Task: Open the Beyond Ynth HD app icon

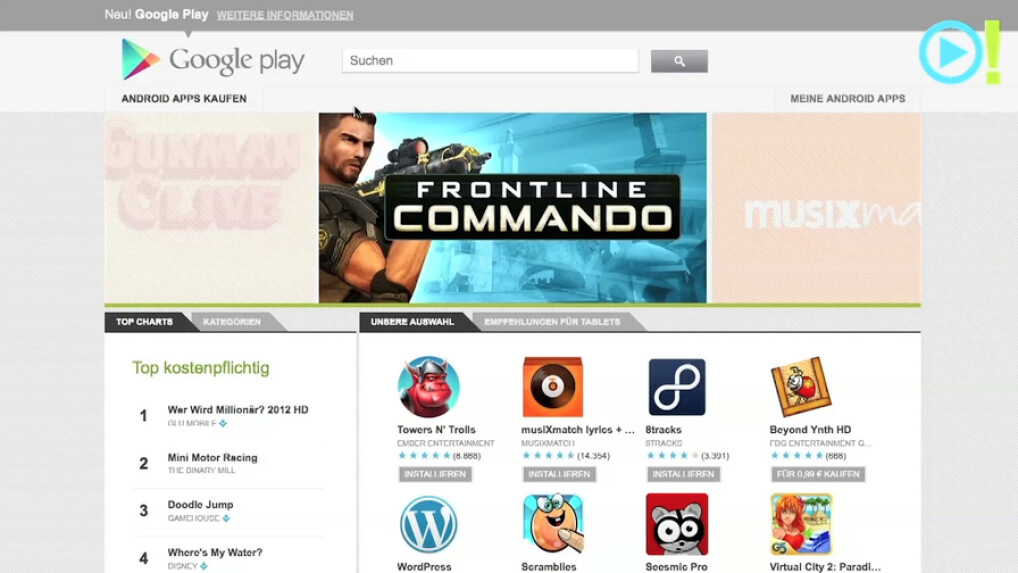Action: click(801, 387)
